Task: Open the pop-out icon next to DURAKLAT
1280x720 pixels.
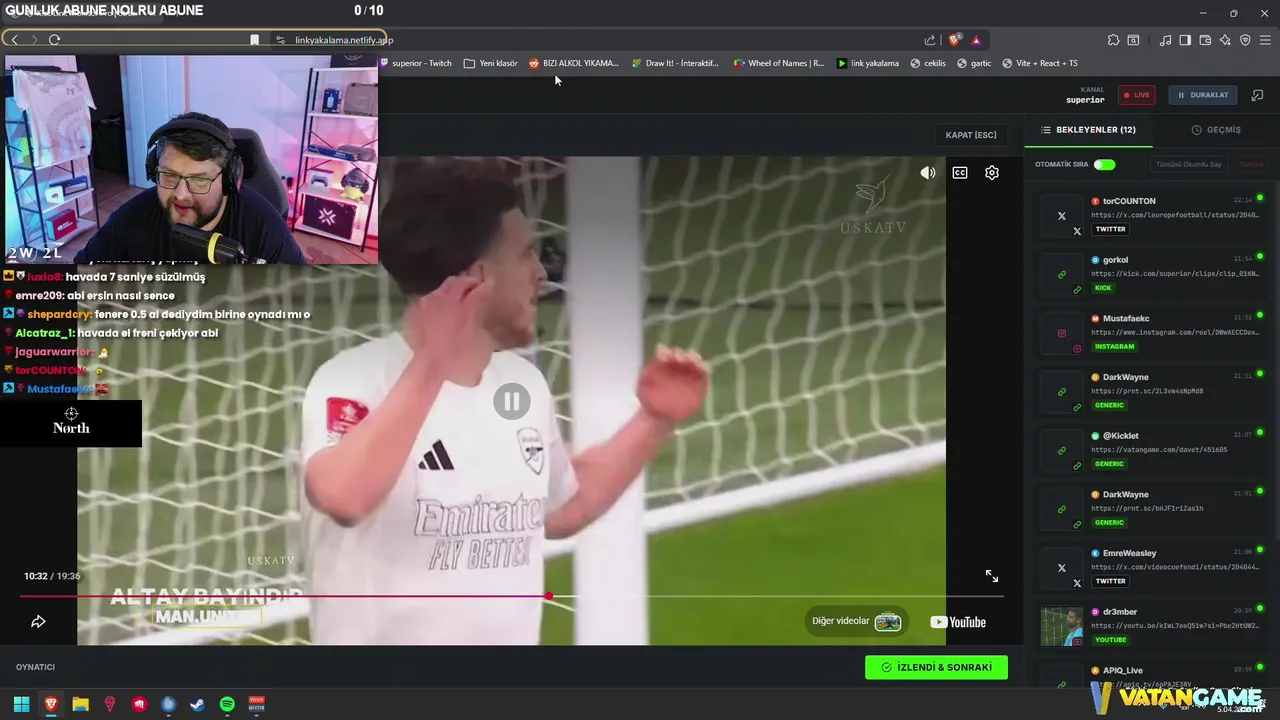Action: [1258, 95]
